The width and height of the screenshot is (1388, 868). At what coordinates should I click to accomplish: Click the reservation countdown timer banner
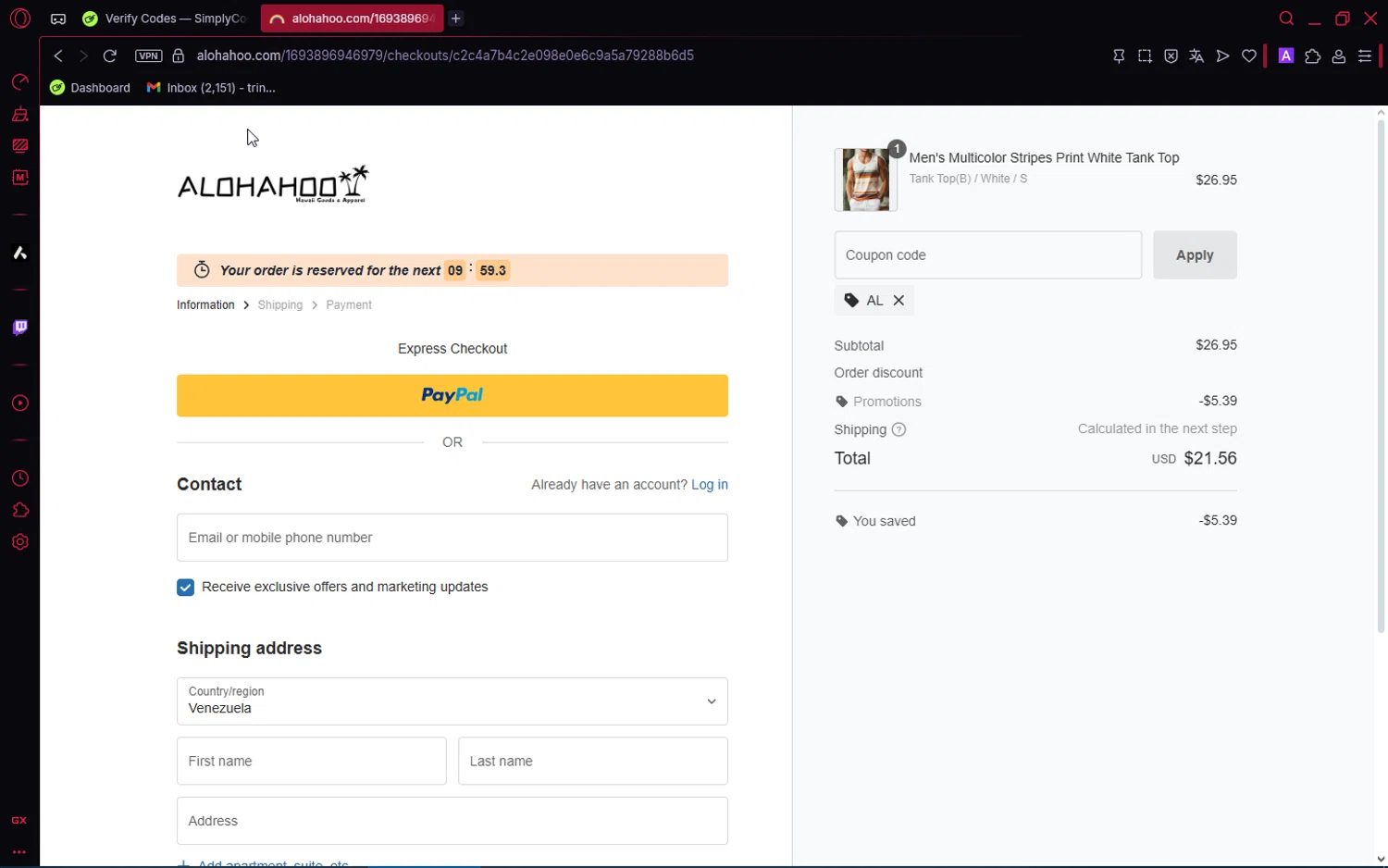(x=452, y=270)
